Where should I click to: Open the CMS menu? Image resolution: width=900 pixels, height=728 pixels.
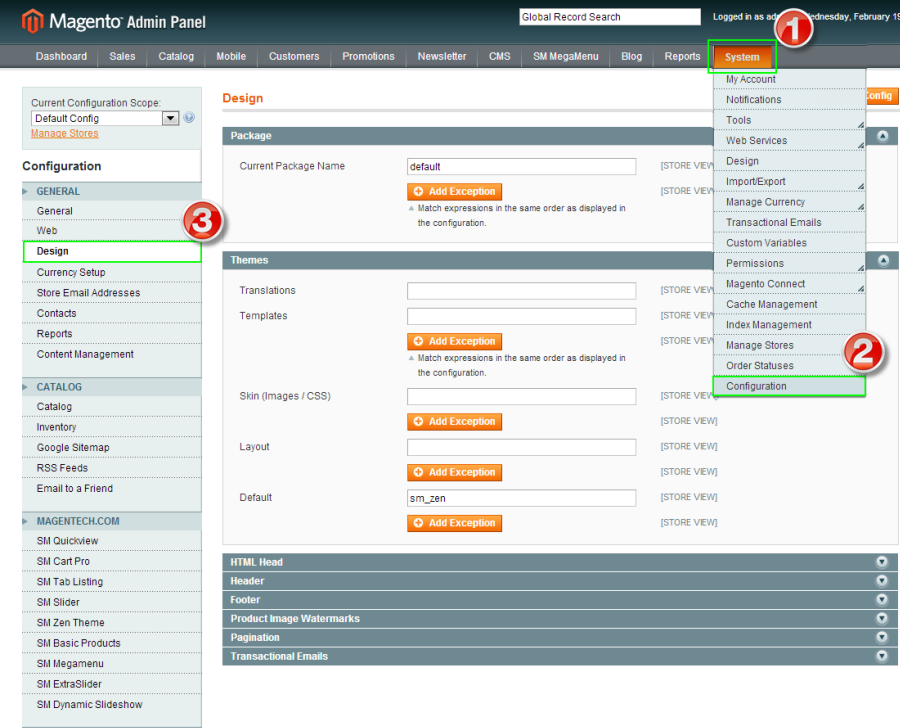click(x=499, y=56)
